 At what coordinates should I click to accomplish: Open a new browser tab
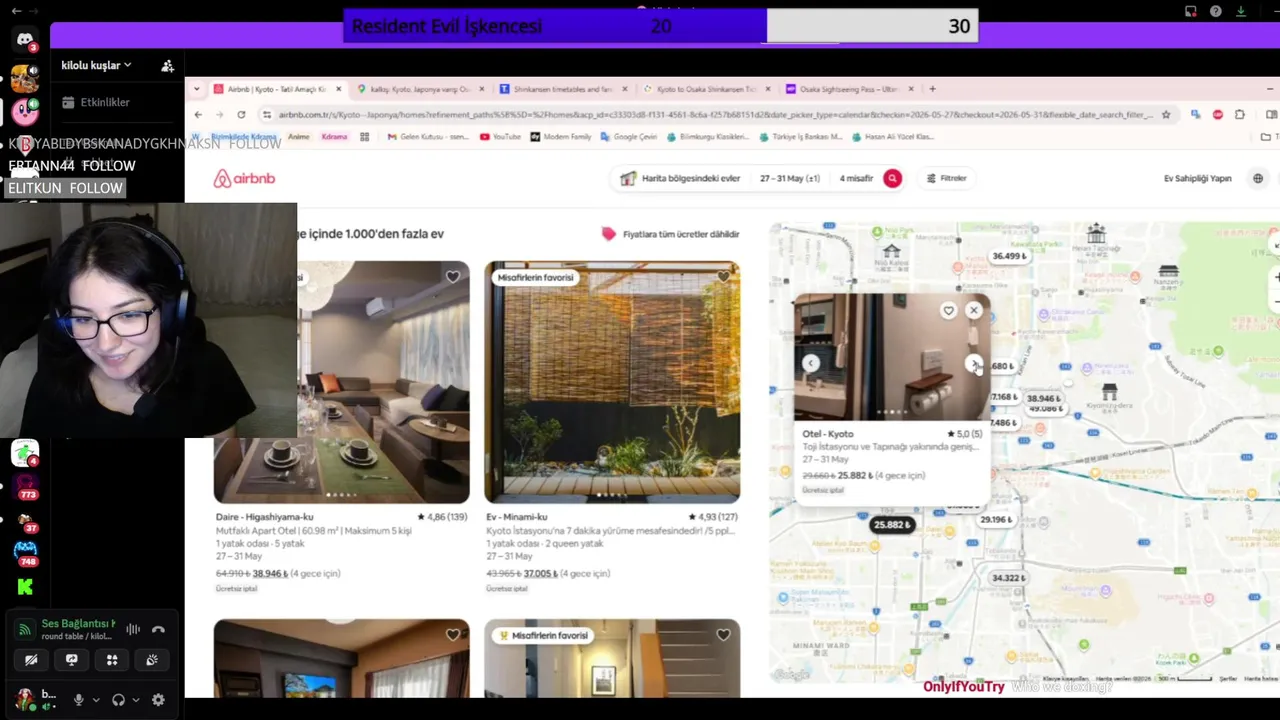(933, 89)
